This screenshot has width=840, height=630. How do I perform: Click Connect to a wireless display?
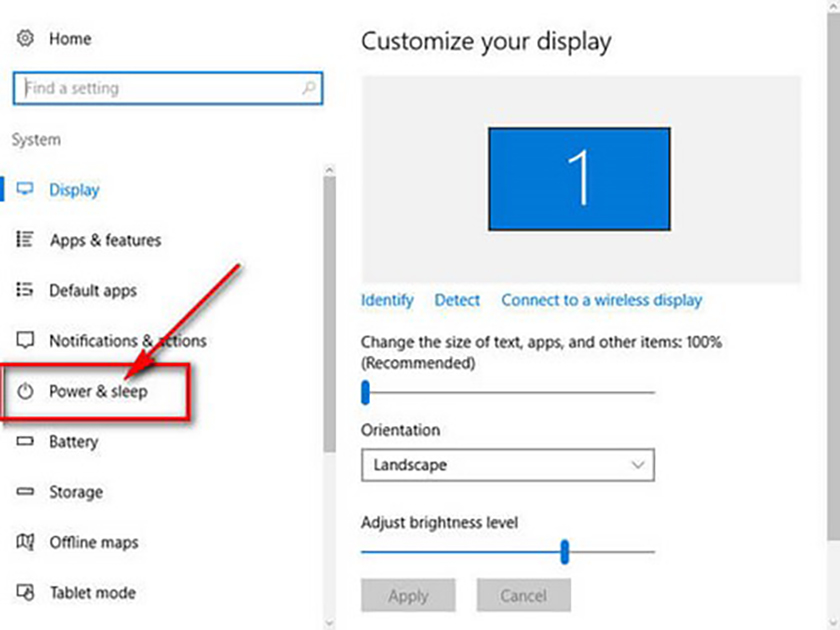click(x=601, y=300)
